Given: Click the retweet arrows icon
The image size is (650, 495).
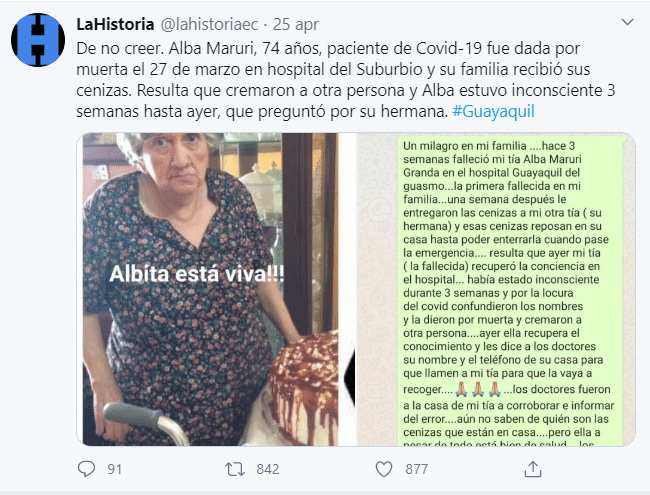Looking at the screenshot, I should pyautogui.click(x=235, y=469).
